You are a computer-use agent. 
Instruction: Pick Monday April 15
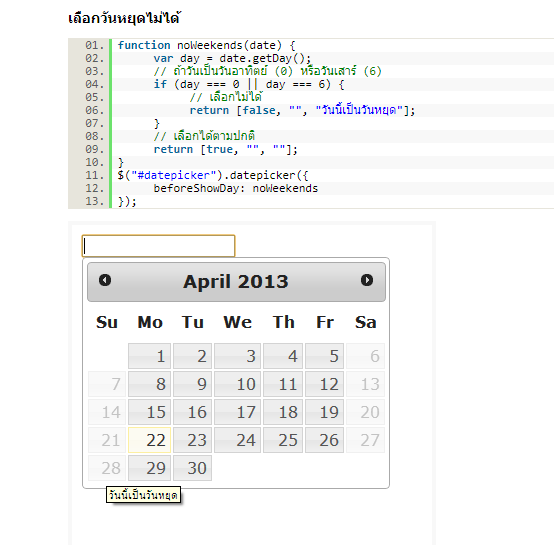(149, 412)
